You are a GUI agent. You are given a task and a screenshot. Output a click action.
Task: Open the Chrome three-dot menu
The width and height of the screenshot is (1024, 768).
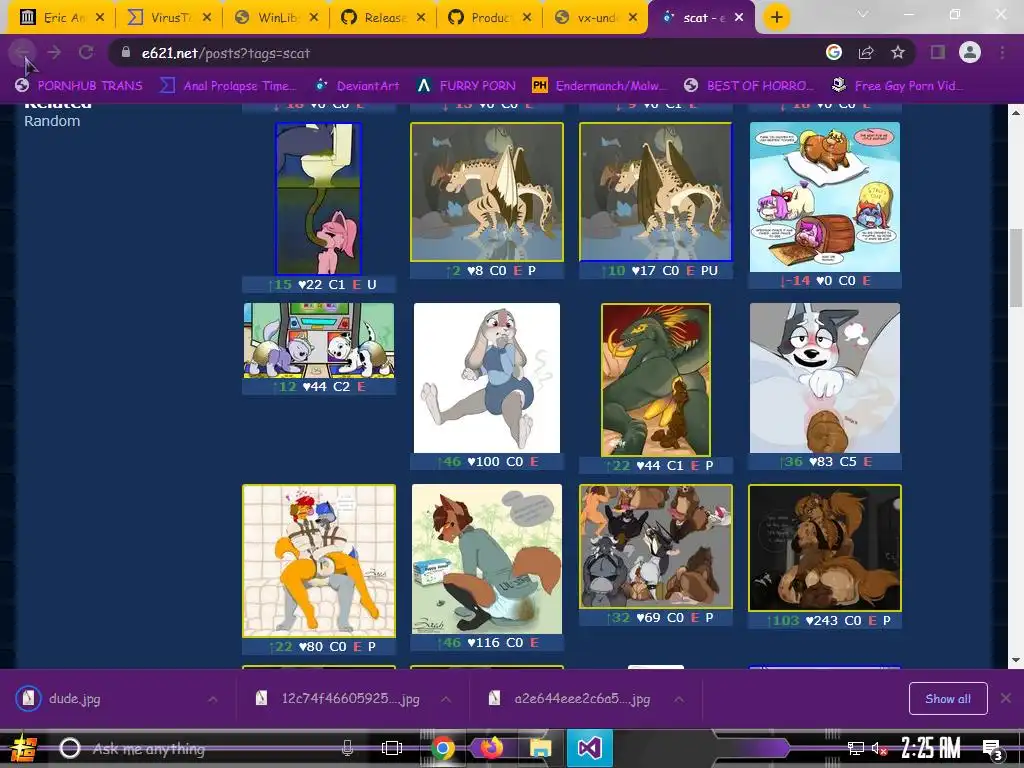click(x=1002, y=53)
